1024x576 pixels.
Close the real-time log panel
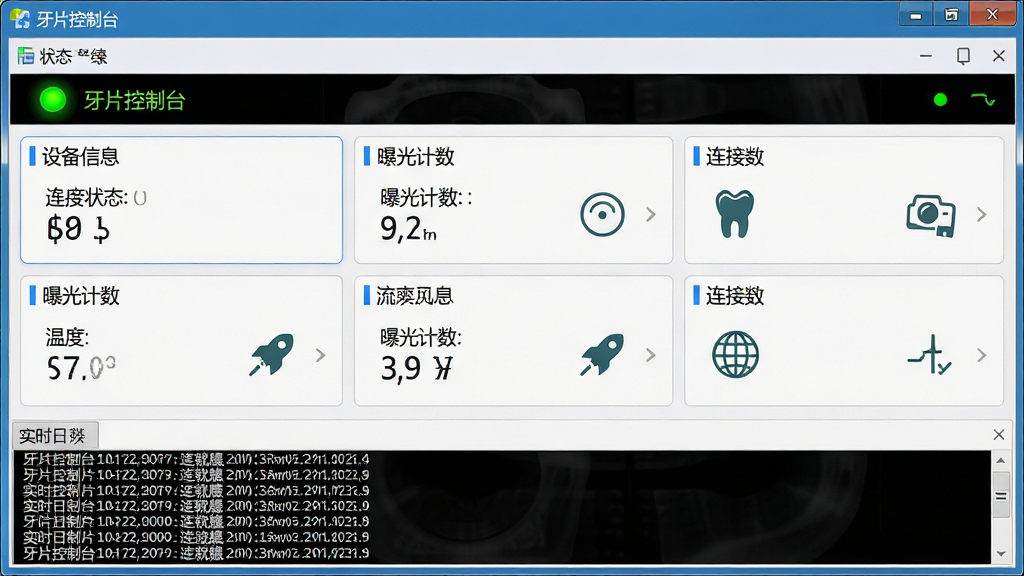pos(999,435)
